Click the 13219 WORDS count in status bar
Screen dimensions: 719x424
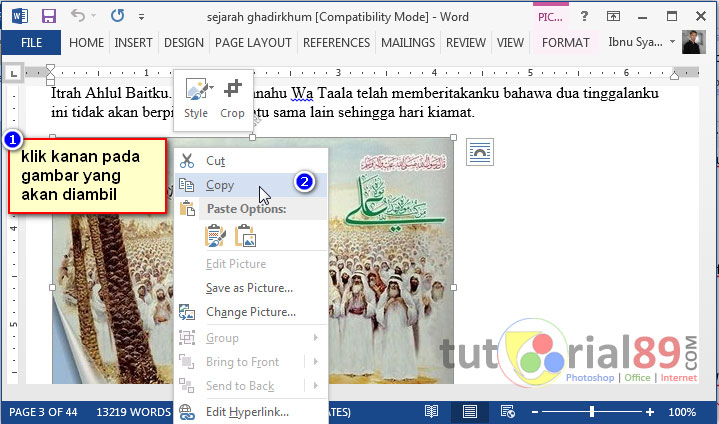(133, 412)
